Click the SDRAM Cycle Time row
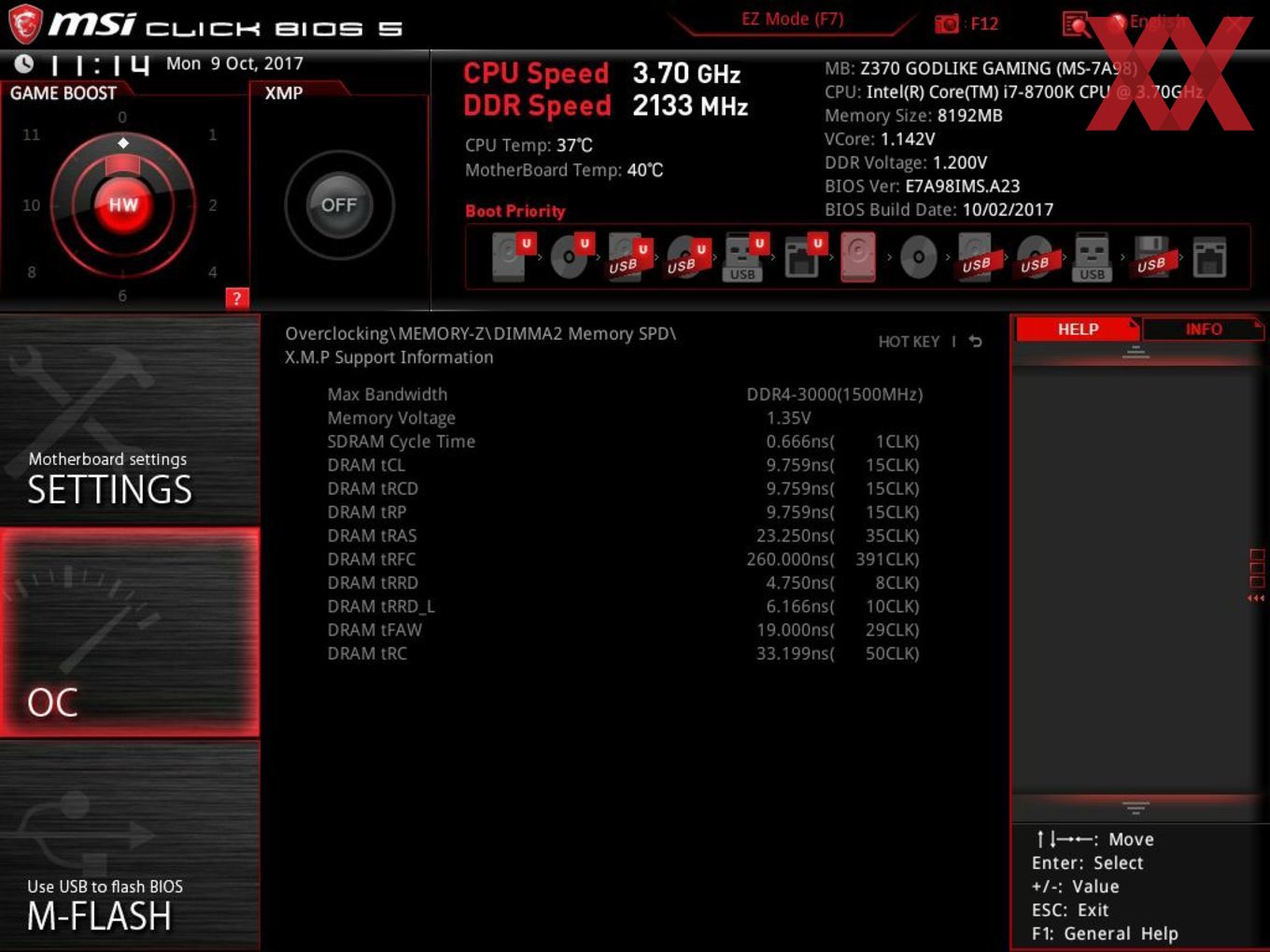The image size is (1270, 952). (625, 441)
